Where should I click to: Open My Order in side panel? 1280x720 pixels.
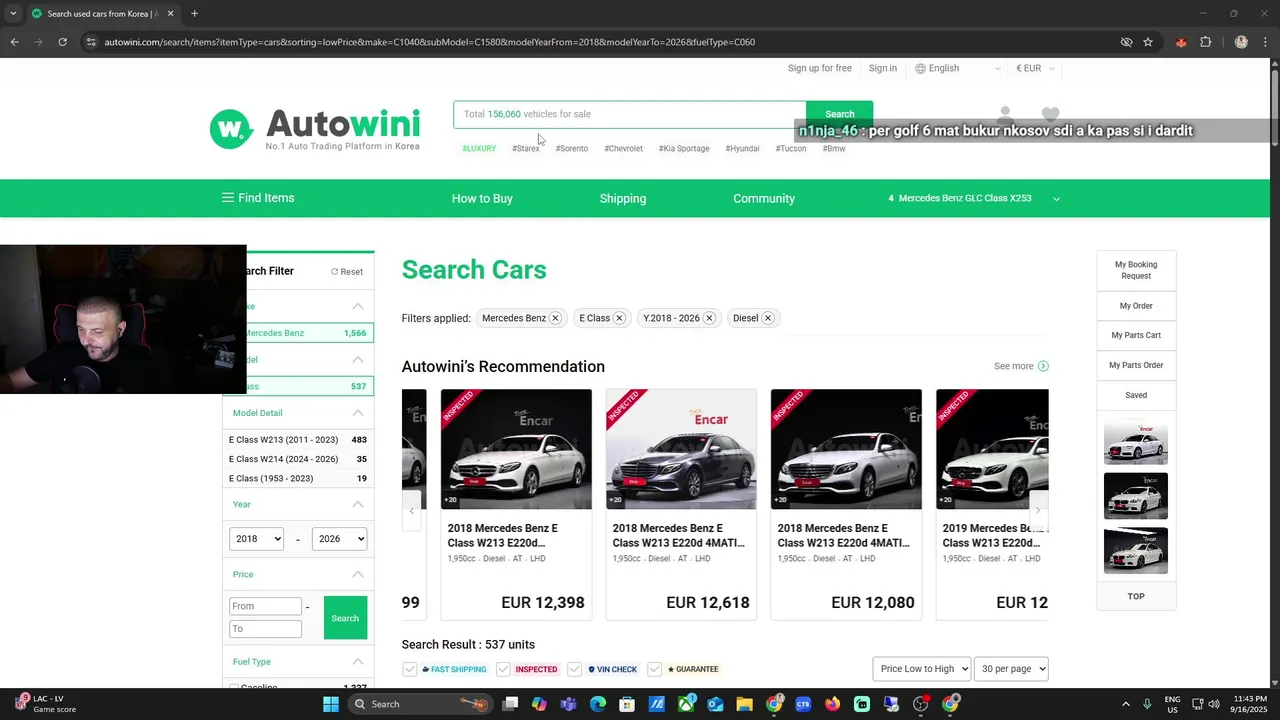tap(1136, 306)
